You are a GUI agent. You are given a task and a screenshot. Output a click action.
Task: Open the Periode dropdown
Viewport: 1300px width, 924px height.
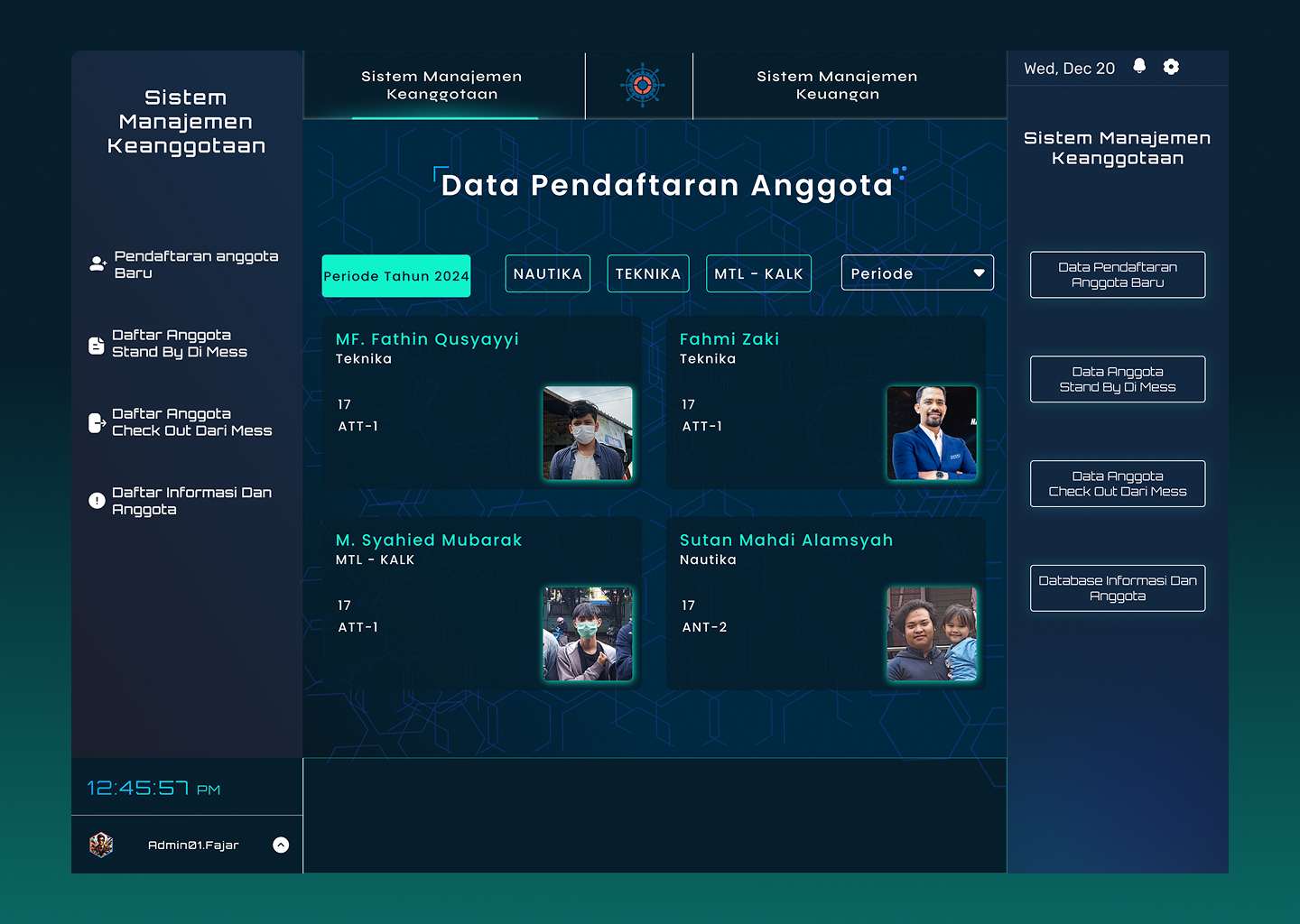[917, 273]
